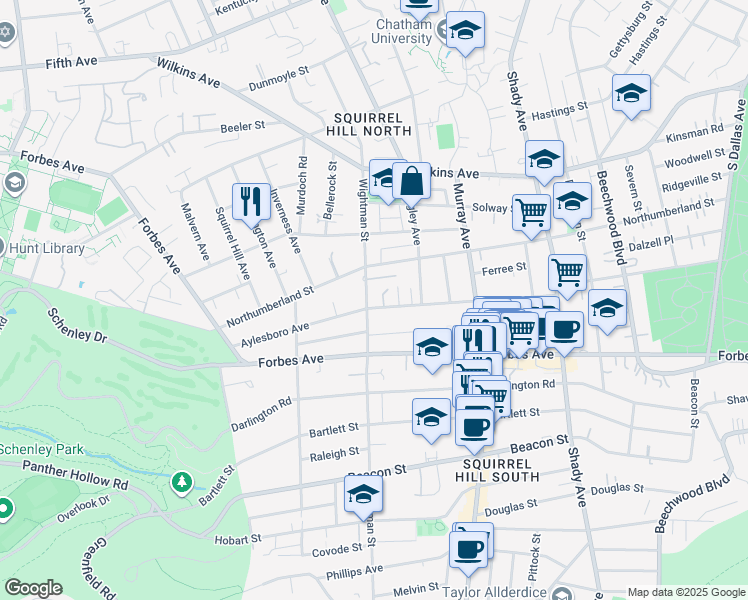The image size is (748, 600).
Task: Select school marker on Wightman St below Beacon St
Action: pos(363,494)
